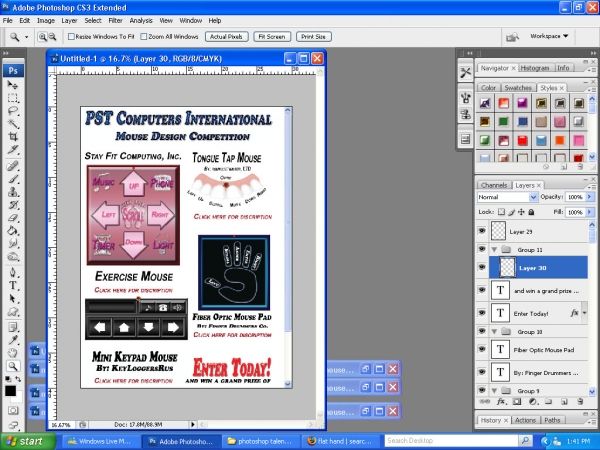The width and height of the screenshot is (600, 450).
Task: Add a layer mask from Layers panel
Action: pos(517,402)
